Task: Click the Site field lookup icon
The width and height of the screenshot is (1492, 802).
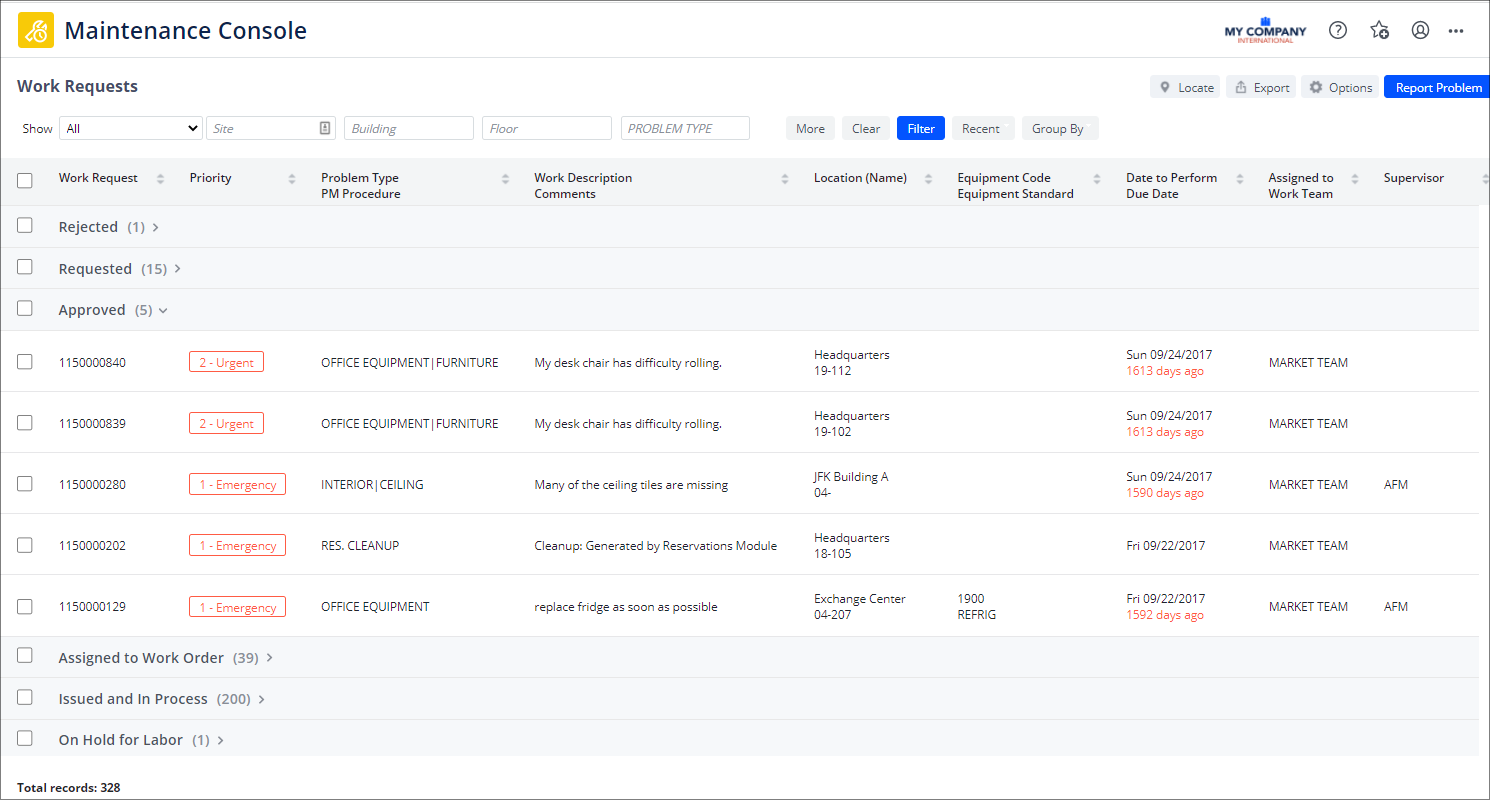Action: (x=325, y=128)
